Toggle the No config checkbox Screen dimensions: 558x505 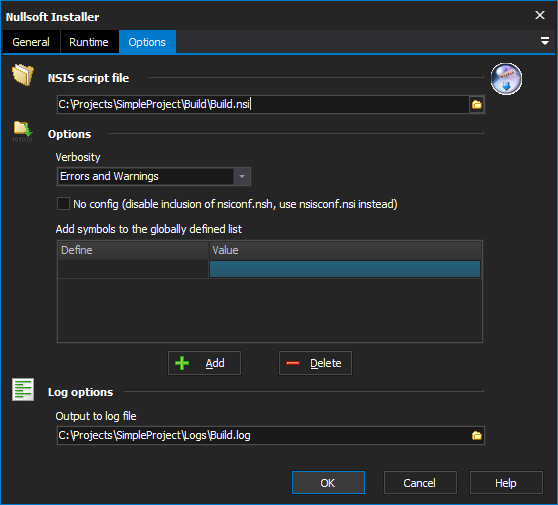(63, 204)
